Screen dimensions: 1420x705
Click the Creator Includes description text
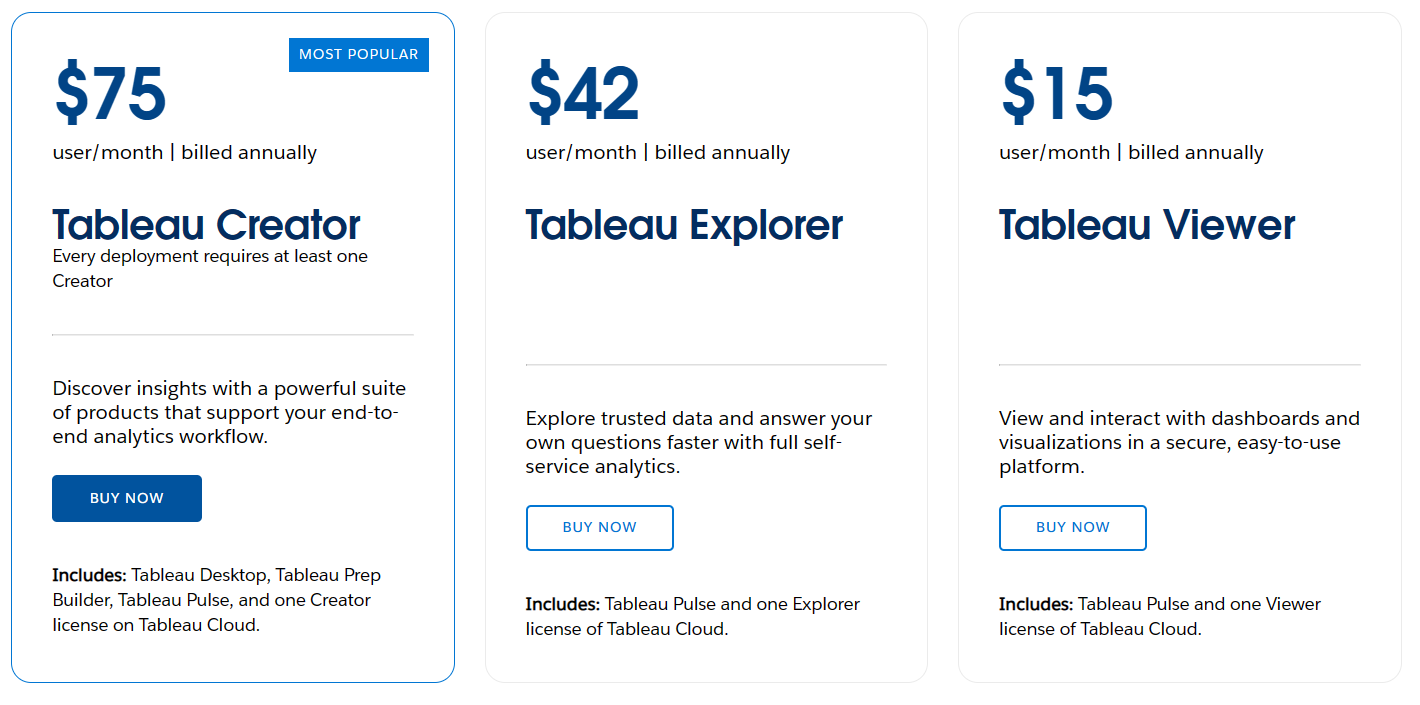click(218, 598)
